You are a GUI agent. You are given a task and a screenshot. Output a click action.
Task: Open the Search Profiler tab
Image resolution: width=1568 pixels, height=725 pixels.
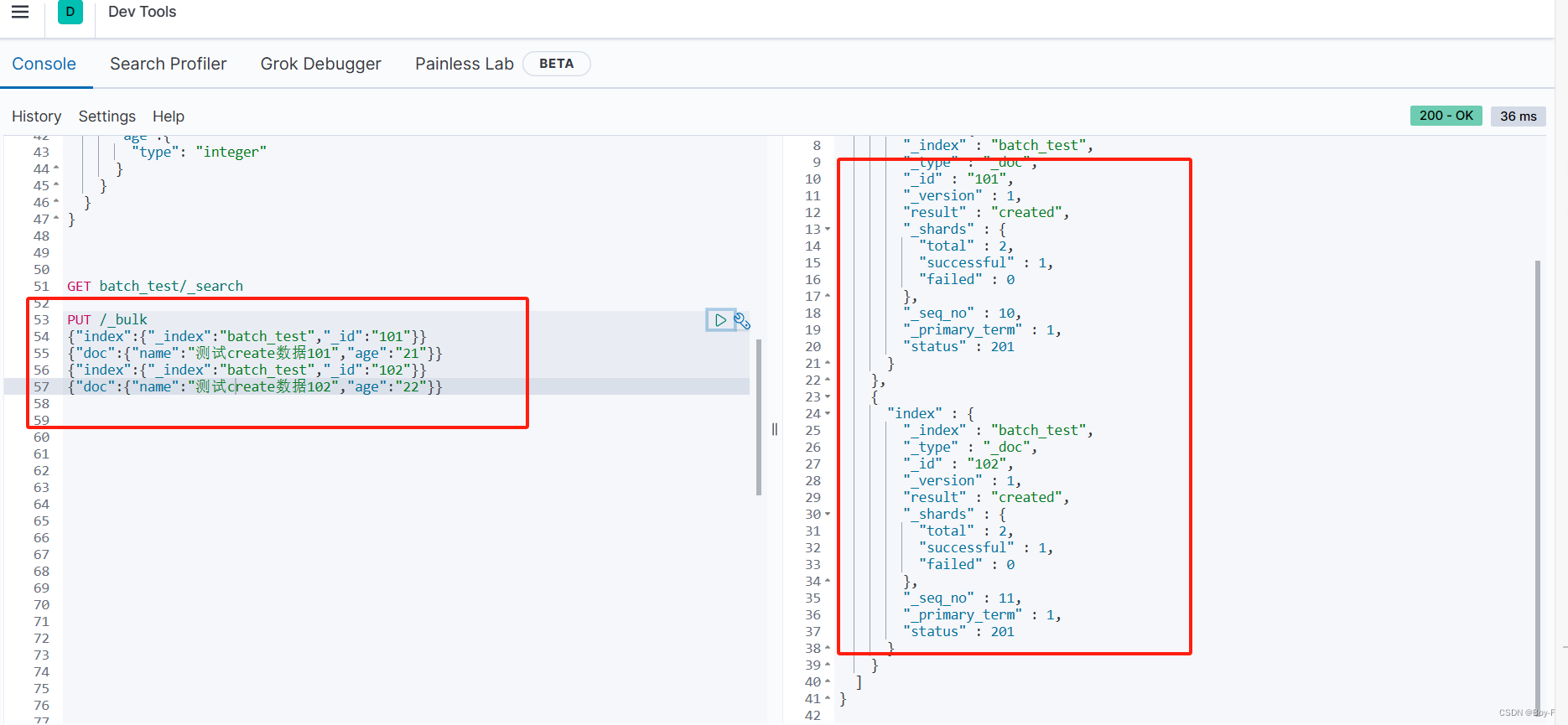(168, 64)
